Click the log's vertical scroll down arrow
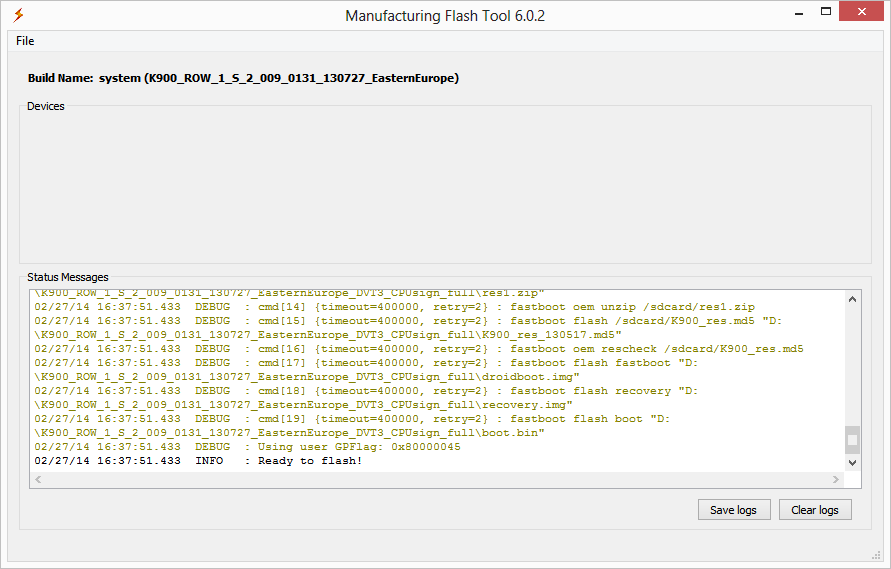The image size is (891, 569). pos(852,463)
